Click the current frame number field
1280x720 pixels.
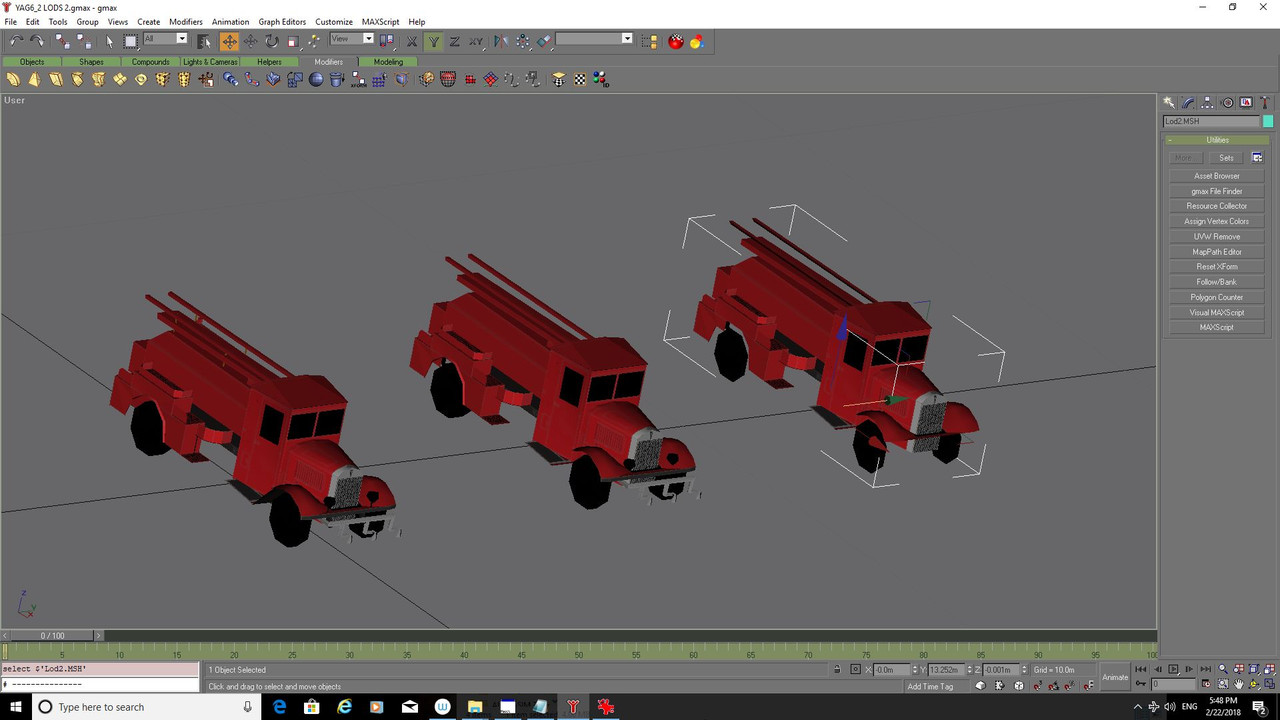point(1174,684)
